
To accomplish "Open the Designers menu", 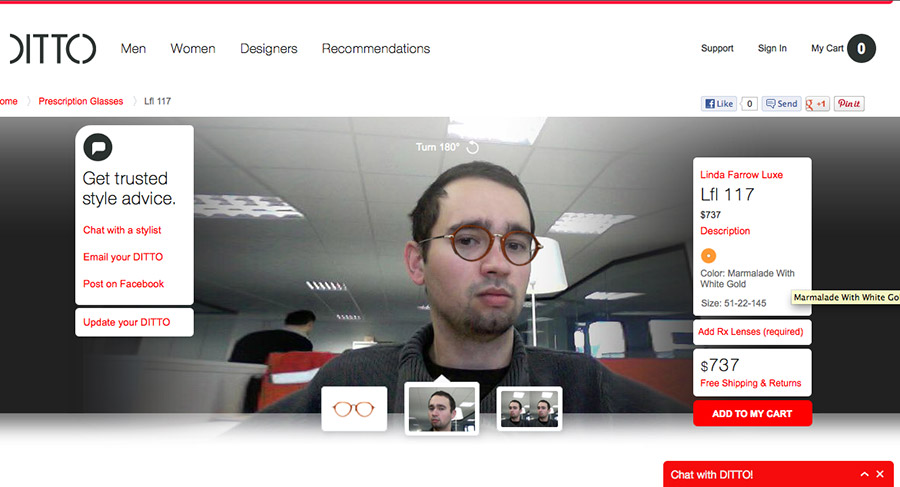I will [269, 49].
